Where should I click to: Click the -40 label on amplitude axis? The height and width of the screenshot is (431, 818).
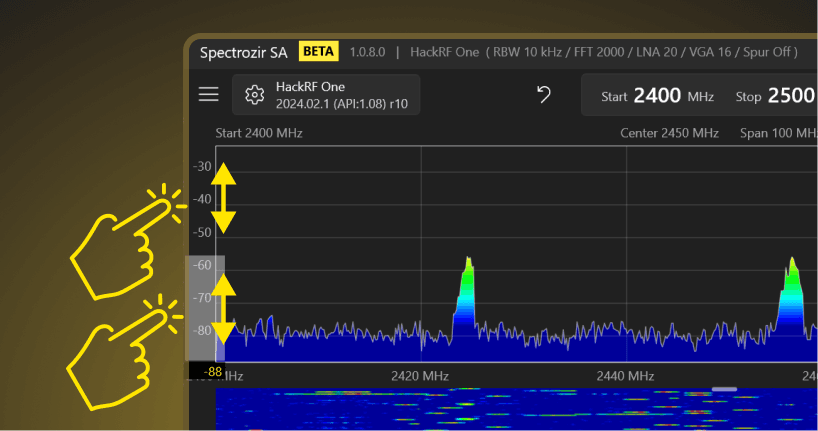coord(202,199)
